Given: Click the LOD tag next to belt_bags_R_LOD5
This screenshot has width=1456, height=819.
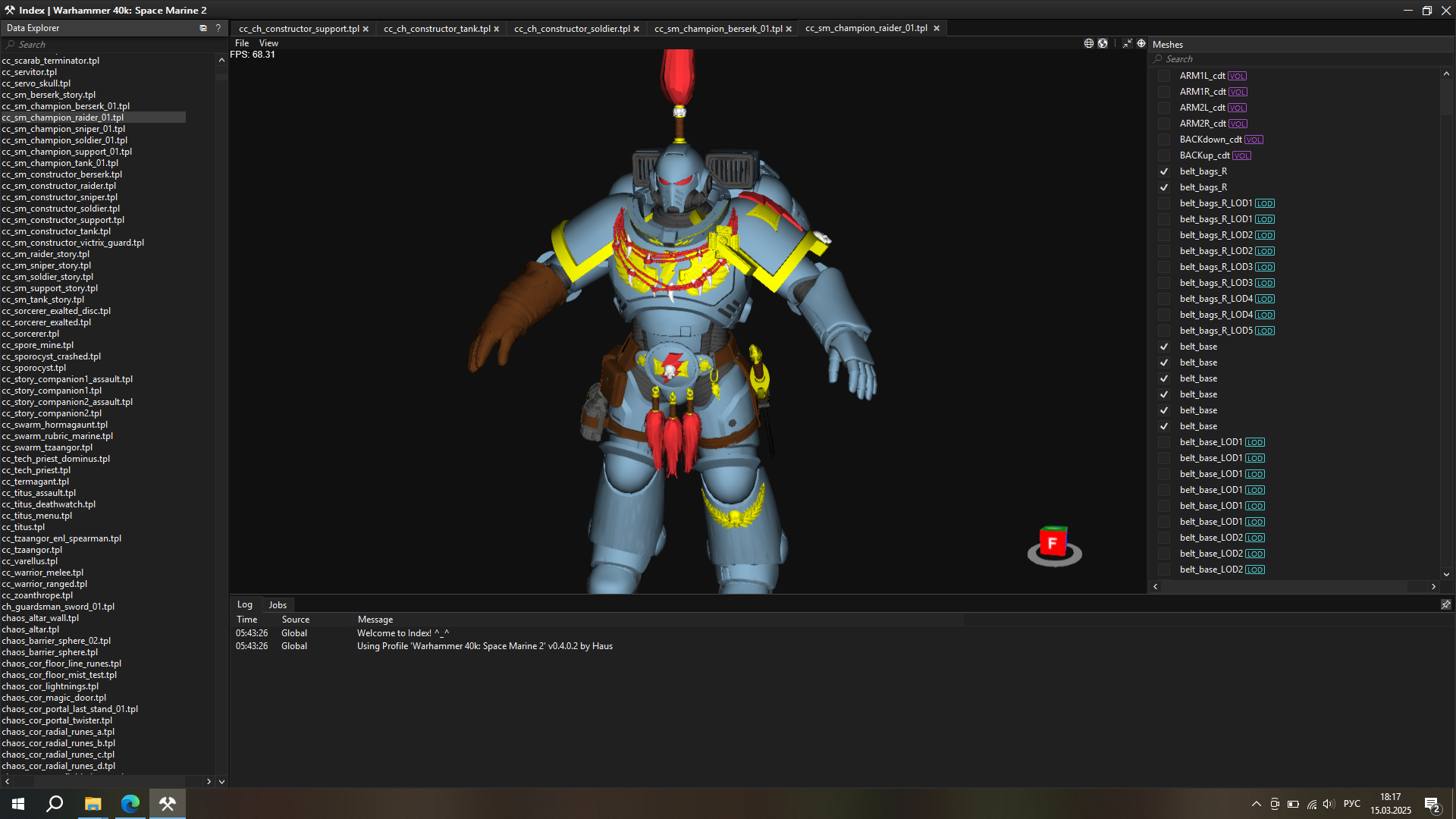Looking at the screenshot, I should click(x=1265, y=331).
